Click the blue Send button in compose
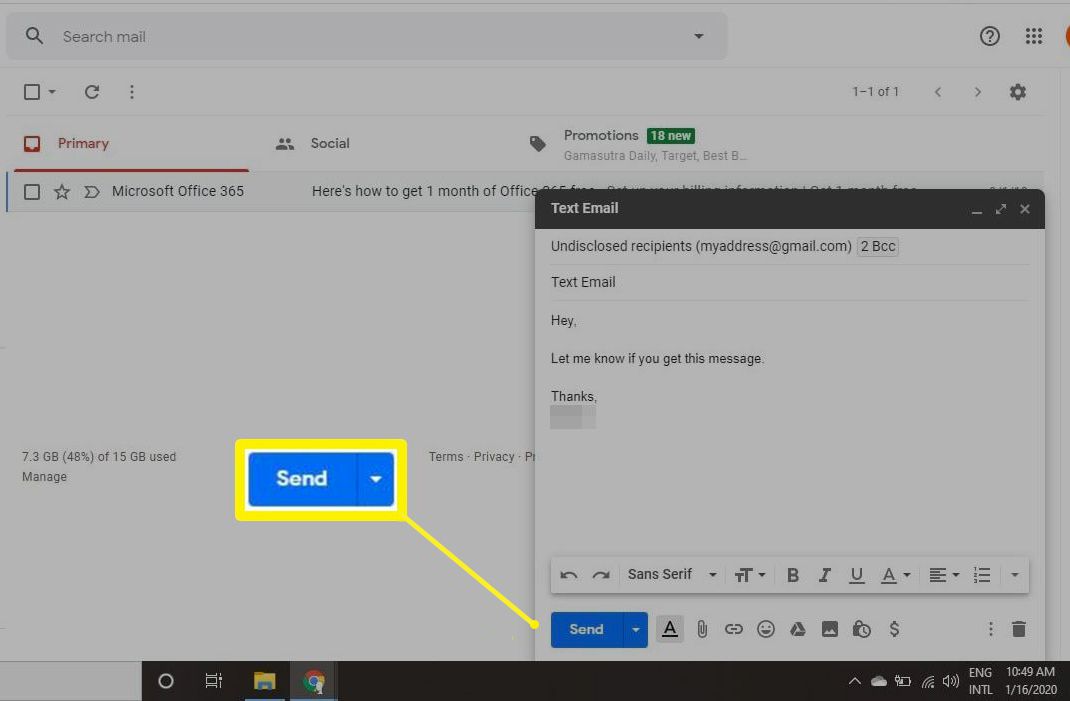Screen dimensions: 1070x701 coord(586,629)
